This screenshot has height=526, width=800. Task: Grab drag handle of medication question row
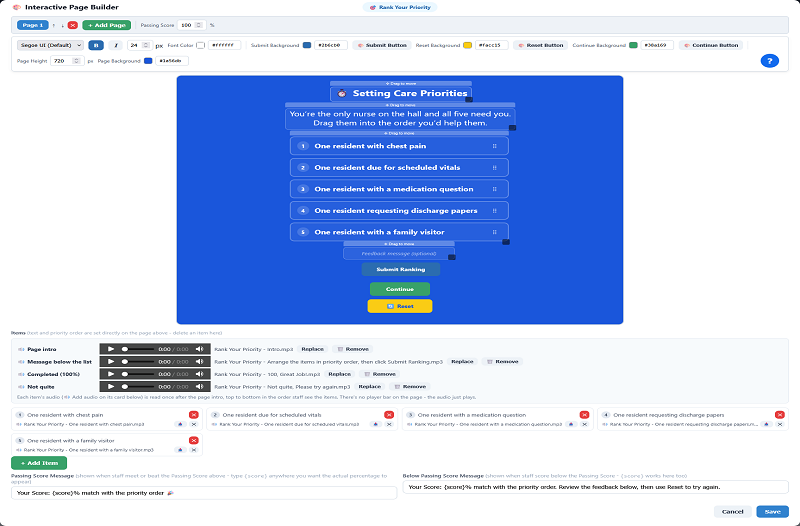[494, 189]
